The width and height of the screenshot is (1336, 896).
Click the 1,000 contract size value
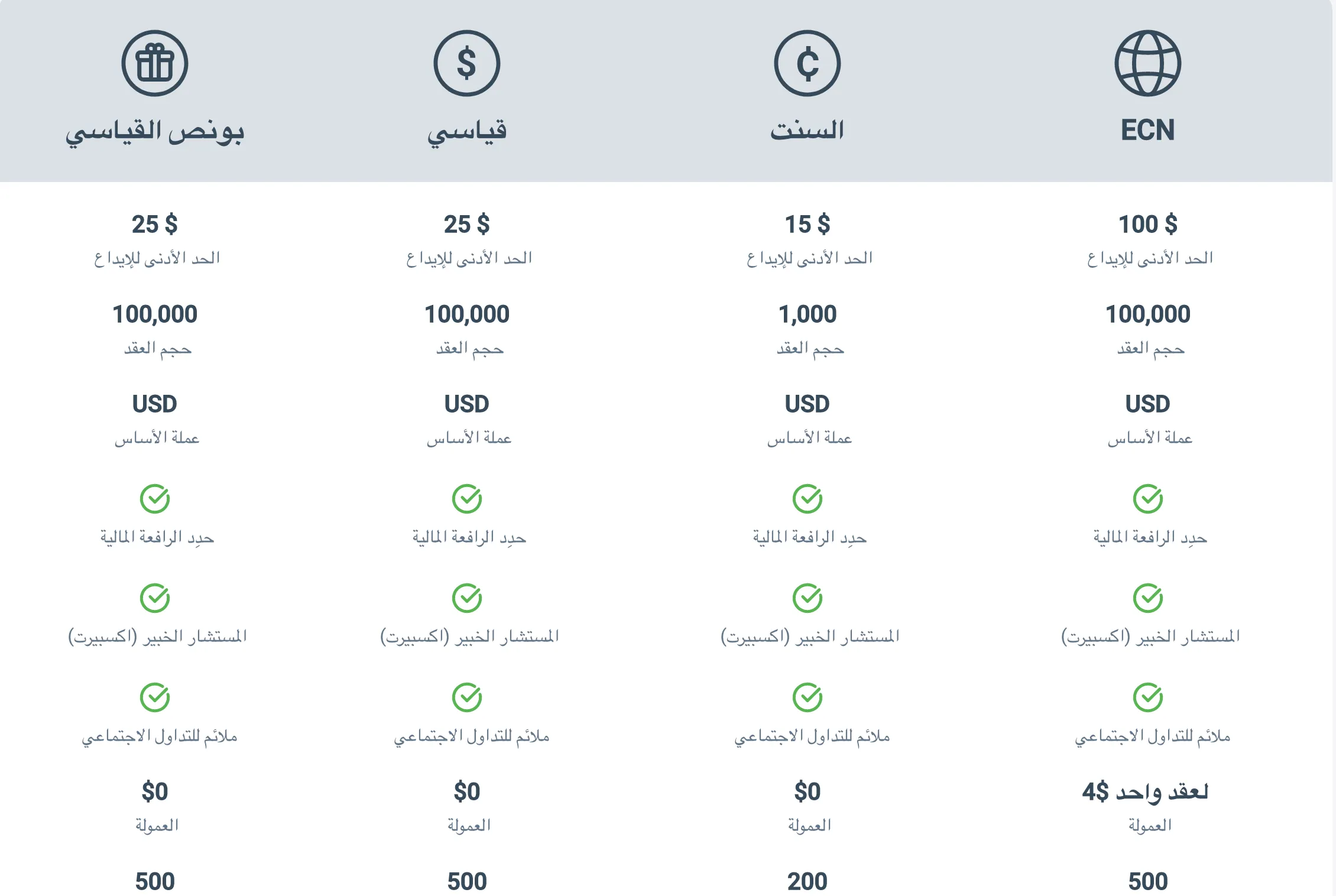point(808,314)
